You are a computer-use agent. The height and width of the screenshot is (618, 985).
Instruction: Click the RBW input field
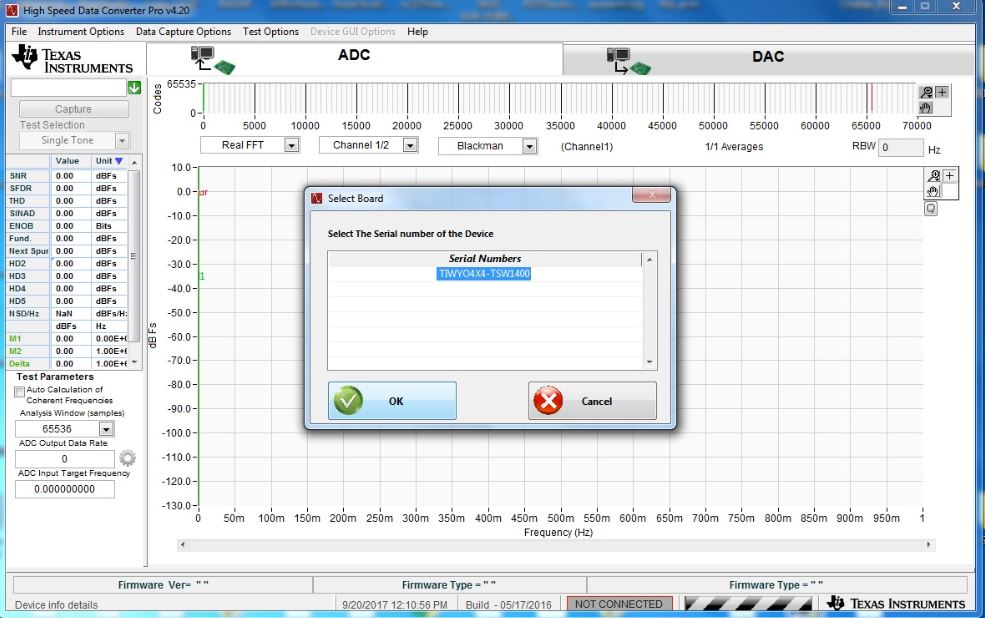pyautogui.click(x=900, y=148)
